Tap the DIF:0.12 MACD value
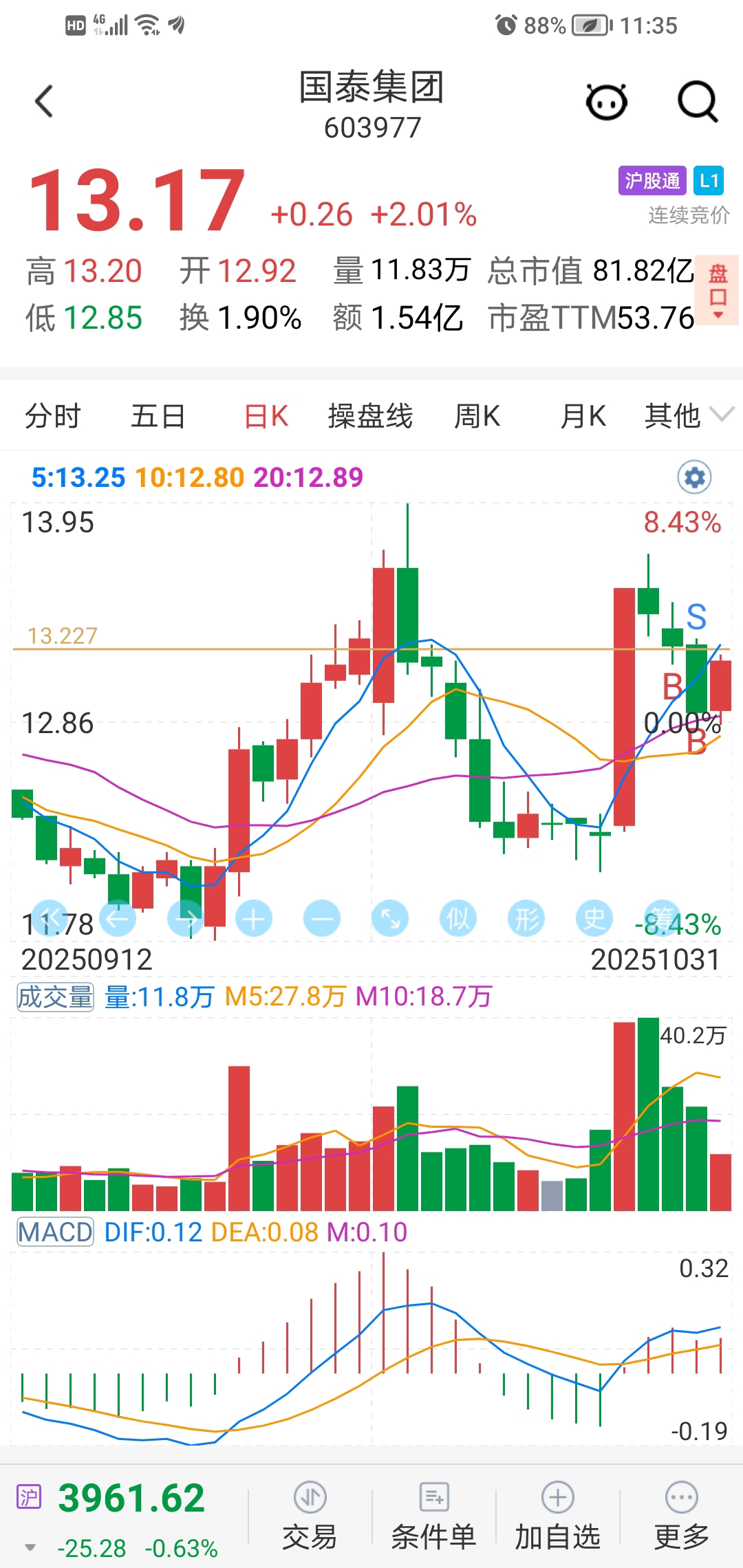Image resolution: width=743 pixels, height=1568 pixels. (153, 1232)
